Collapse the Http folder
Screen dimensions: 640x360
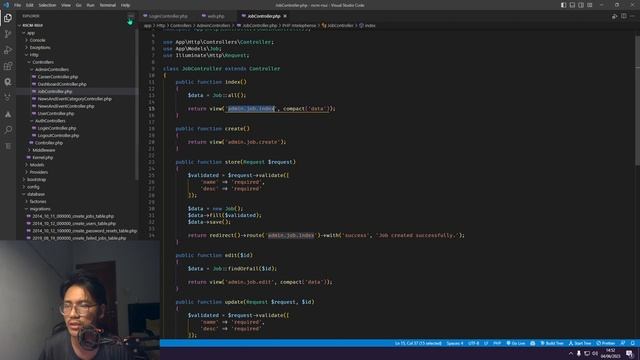coord(34,55)
